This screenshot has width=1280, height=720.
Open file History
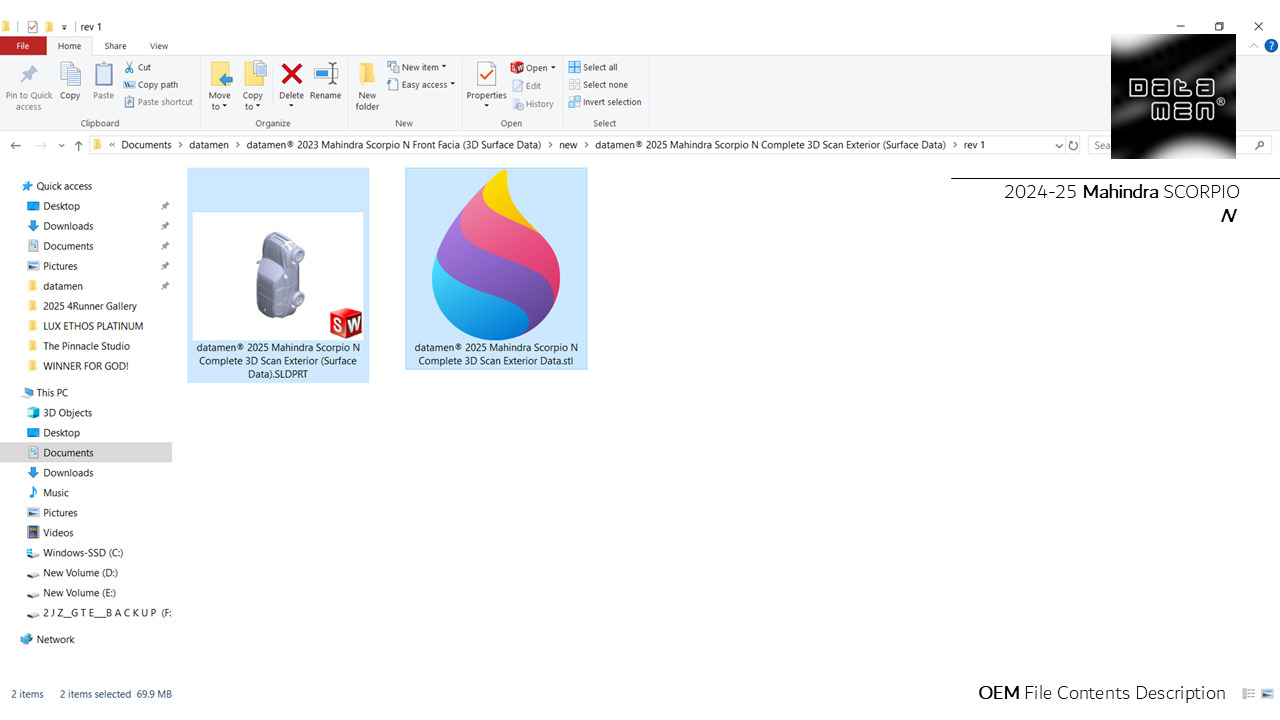[533, 104]
